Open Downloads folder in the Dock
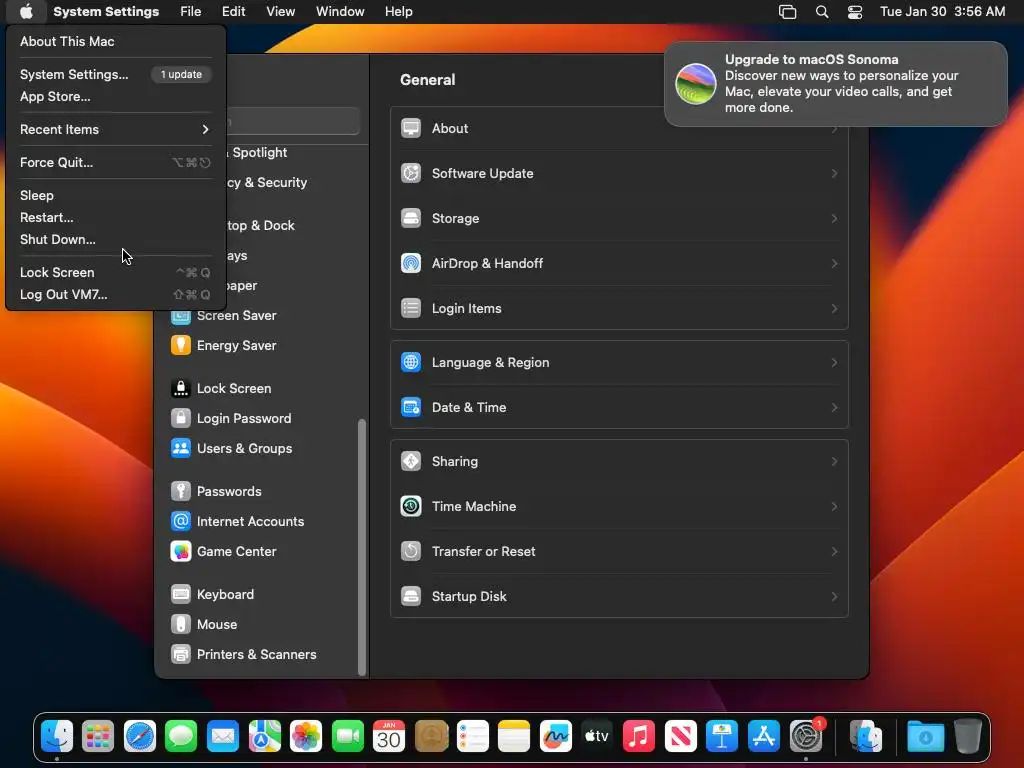 [x=925, y=737]
